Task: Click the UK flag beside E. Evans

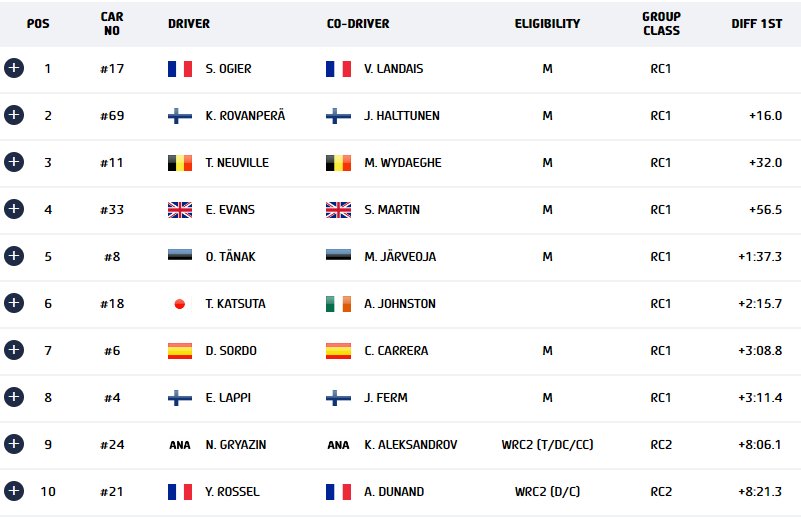Action: [x=180, y=210]
